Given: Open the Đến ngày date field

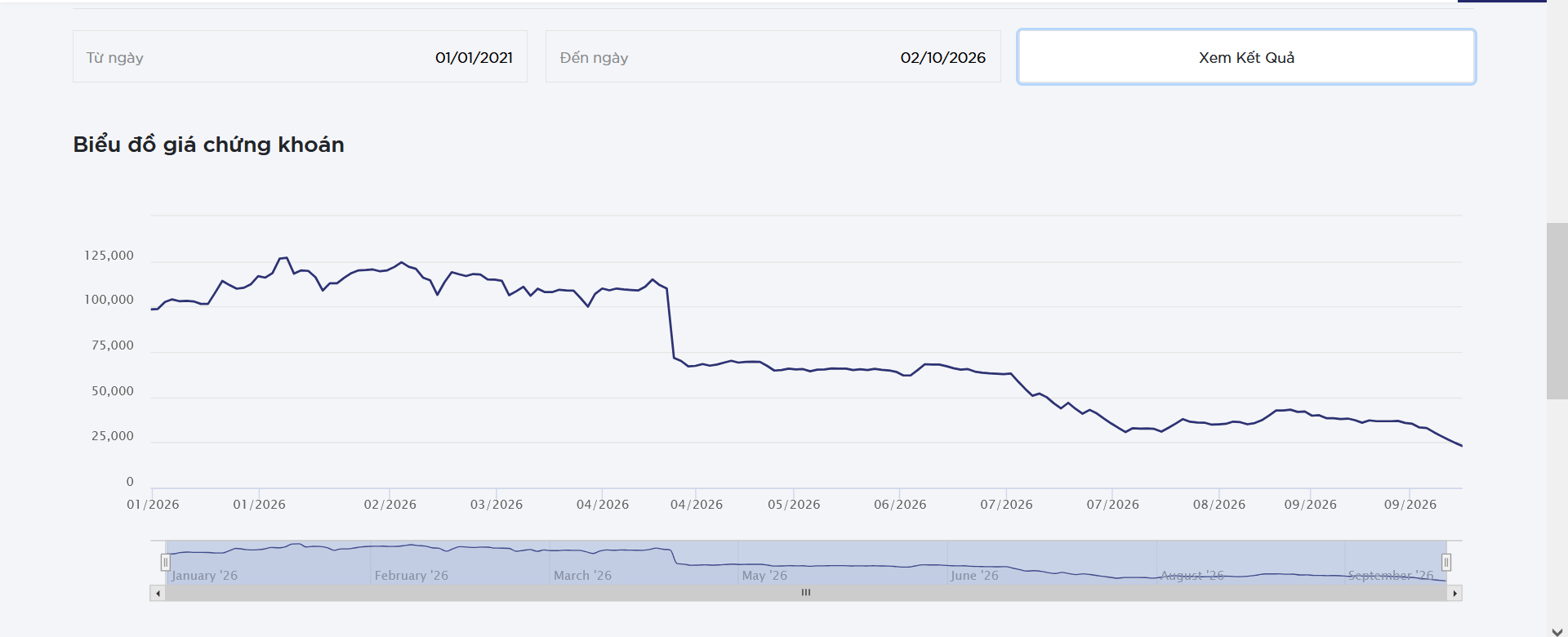Looking at the screenshot, I should click(773, 57).
